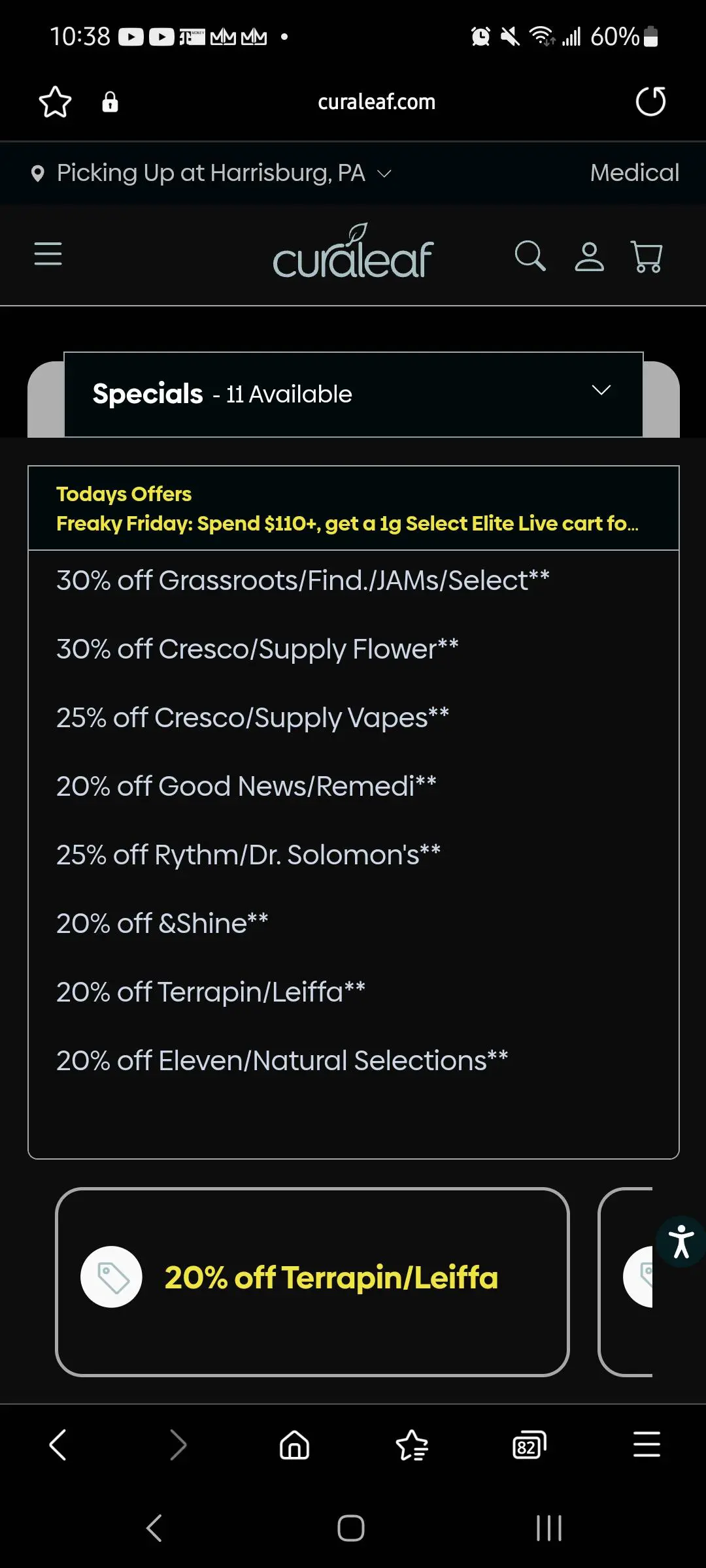The height and width of the screenshot is (1568, 706).
Task: Open the user account icon
Action: (589, 256)
